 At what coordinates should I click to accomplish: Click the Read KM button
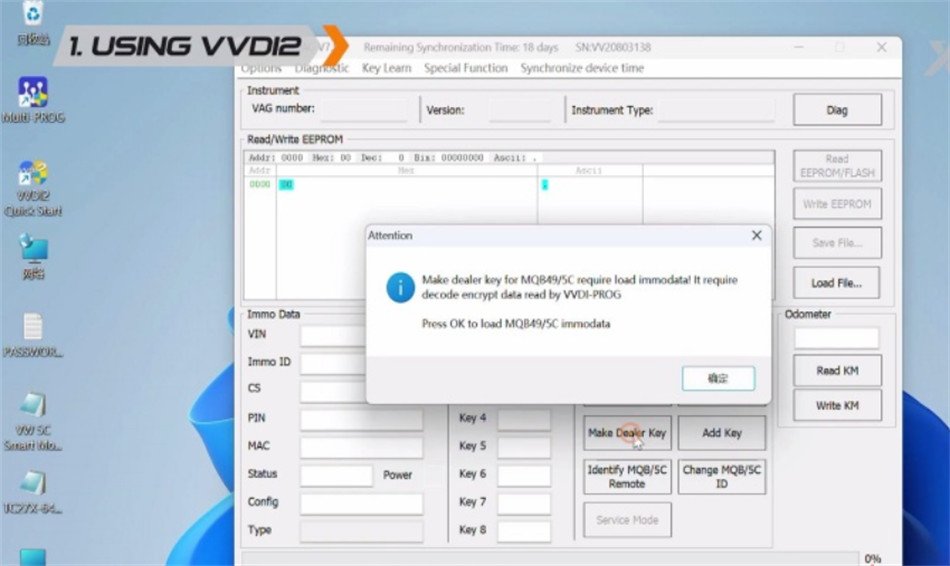(x=837, y=370)
